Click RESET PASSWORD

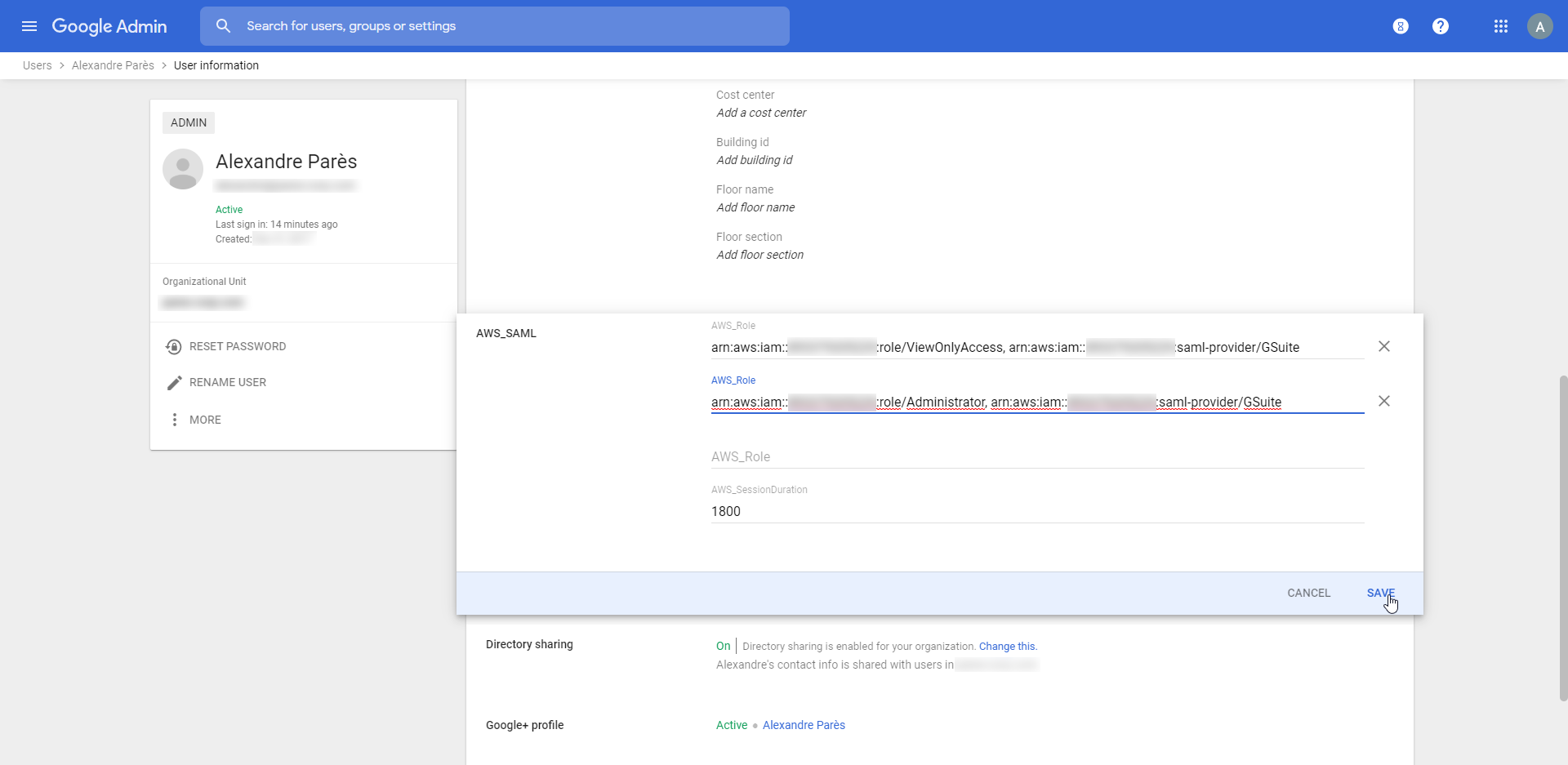[238, 346]
